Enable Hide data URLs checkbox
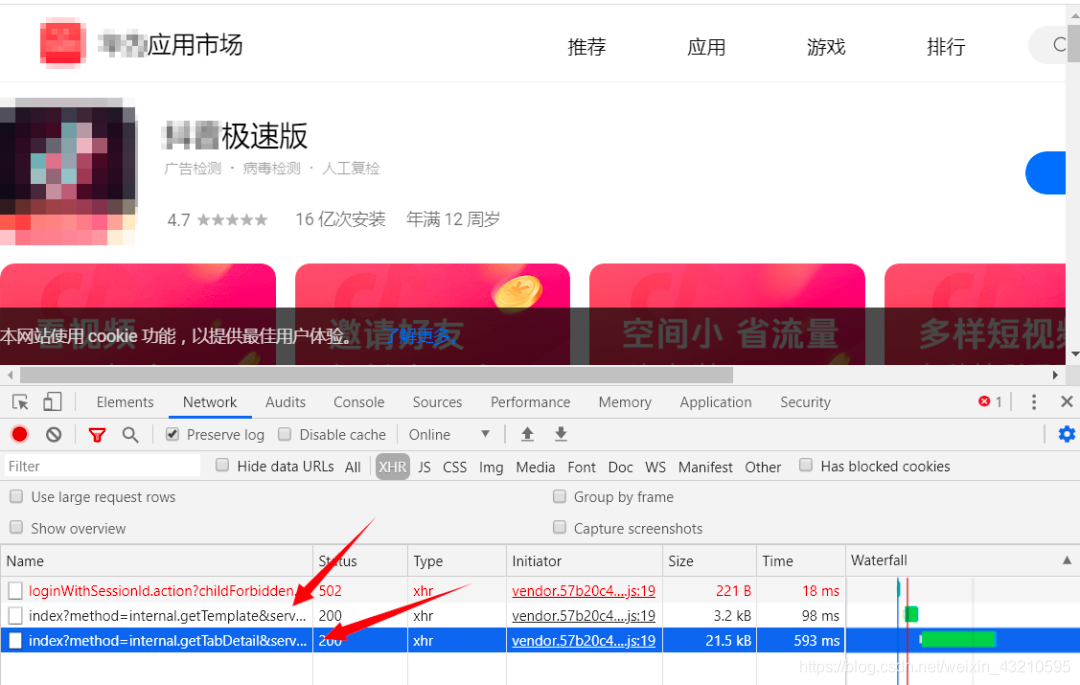1080x685 pixels. tap(222, 465)
